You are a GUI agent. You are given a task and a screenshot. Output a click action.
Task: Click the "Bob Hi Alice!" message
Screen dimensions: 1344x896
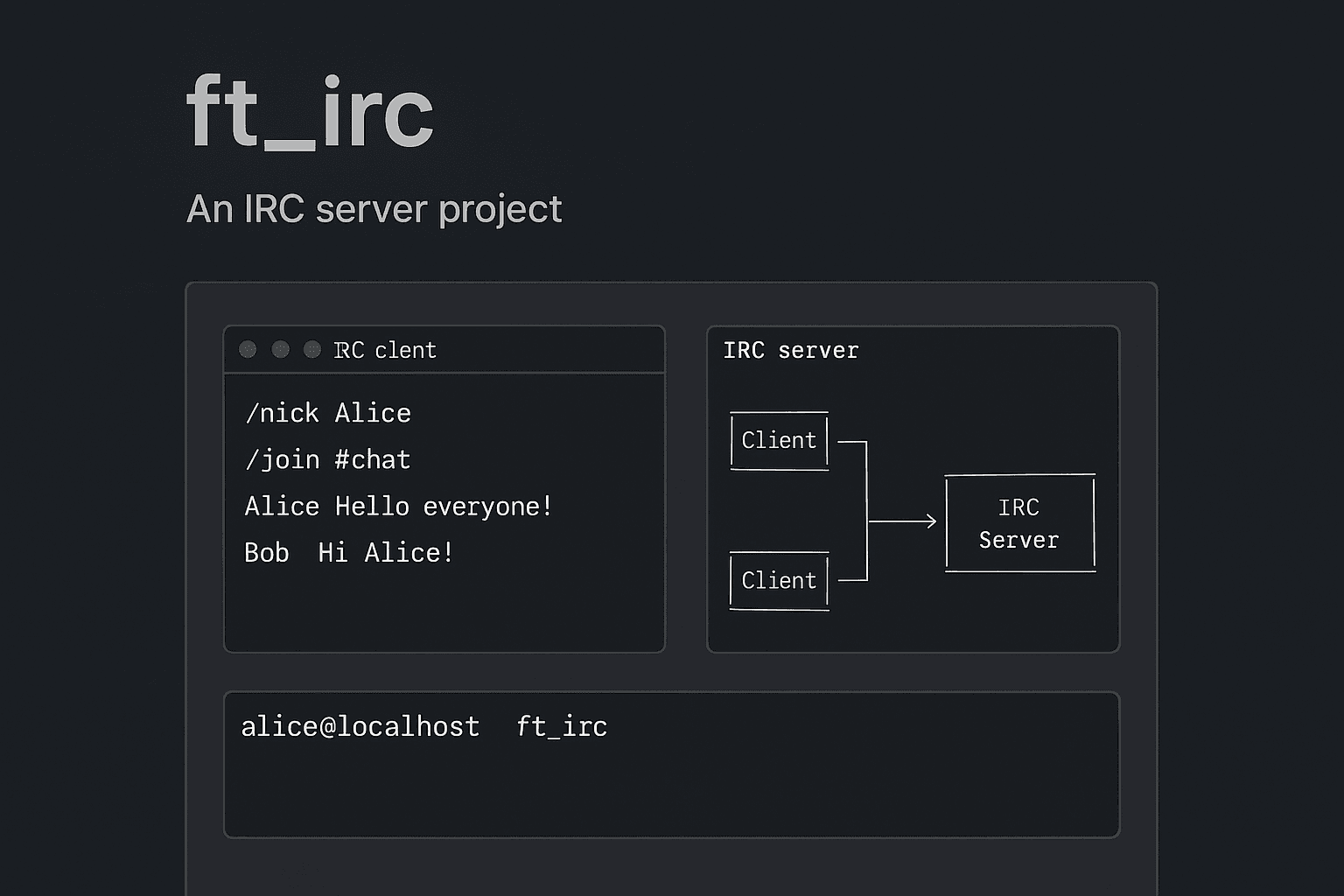pos(348,553)
